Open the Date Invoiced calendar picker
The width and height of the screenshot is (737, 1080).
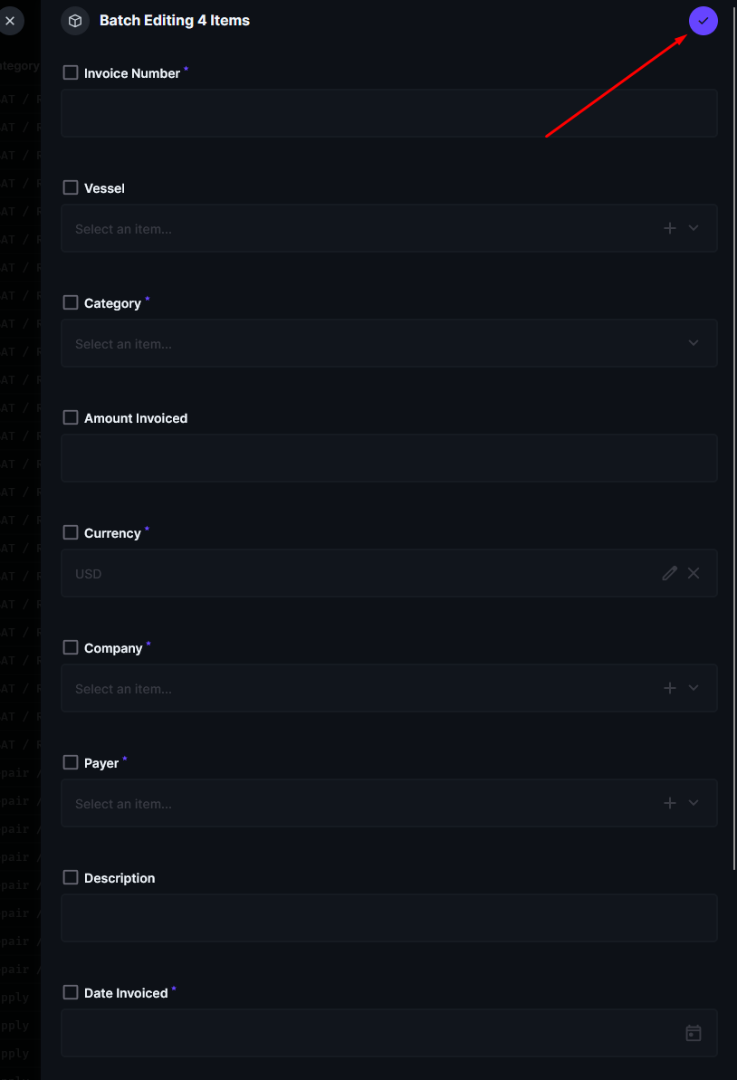(693, 1033)
